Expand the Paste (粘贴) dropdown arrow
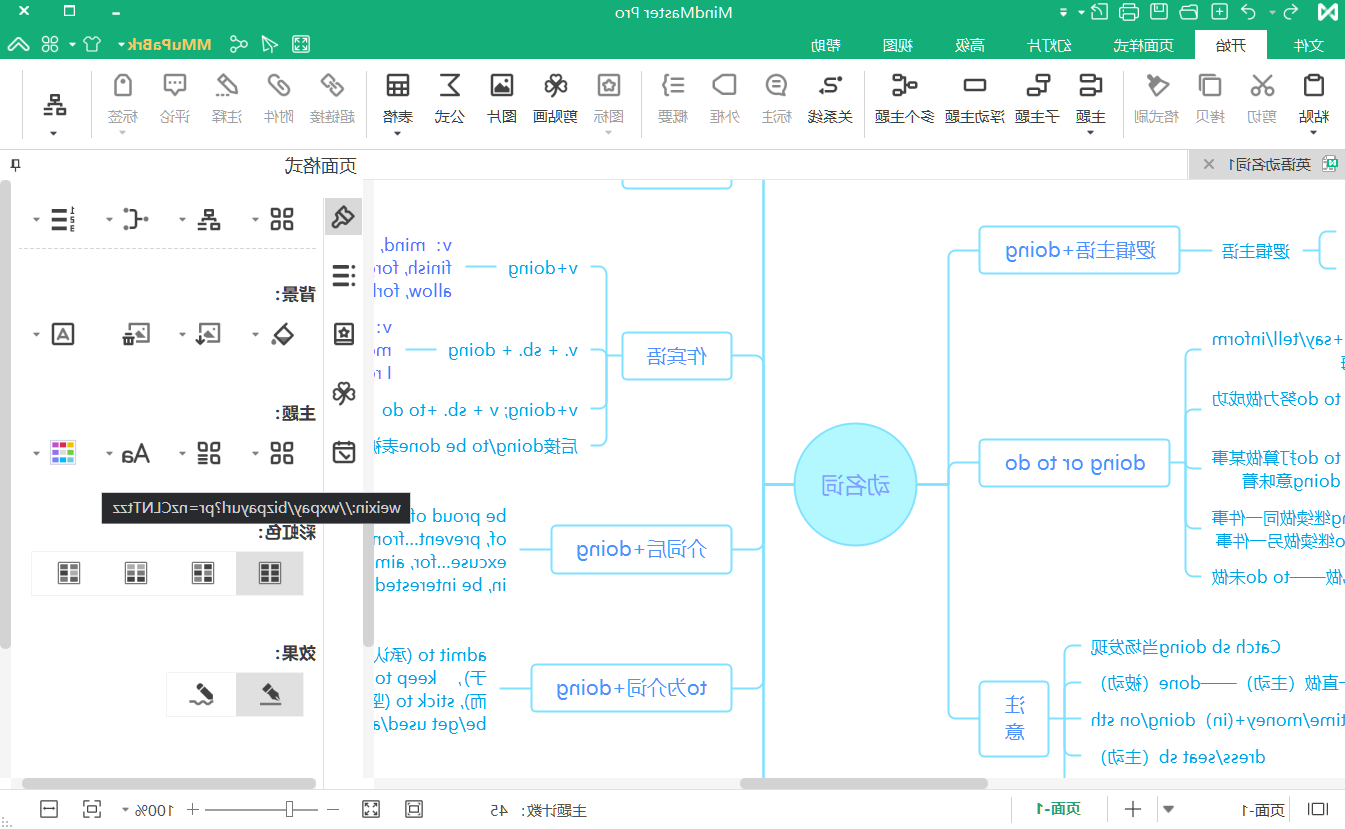The height and width of the screenshot is (829, 1345). point(1314,133)
